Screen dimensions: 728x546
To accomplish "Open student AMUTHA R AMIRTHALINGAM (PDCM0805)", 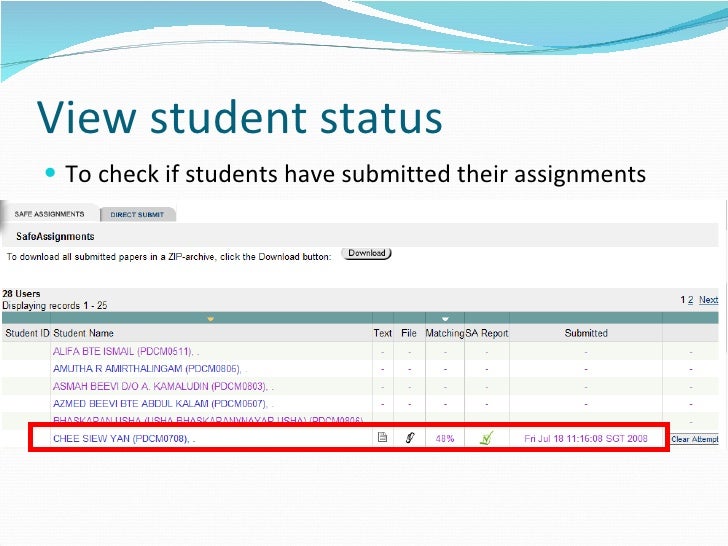I will click(x=147, y=369).
